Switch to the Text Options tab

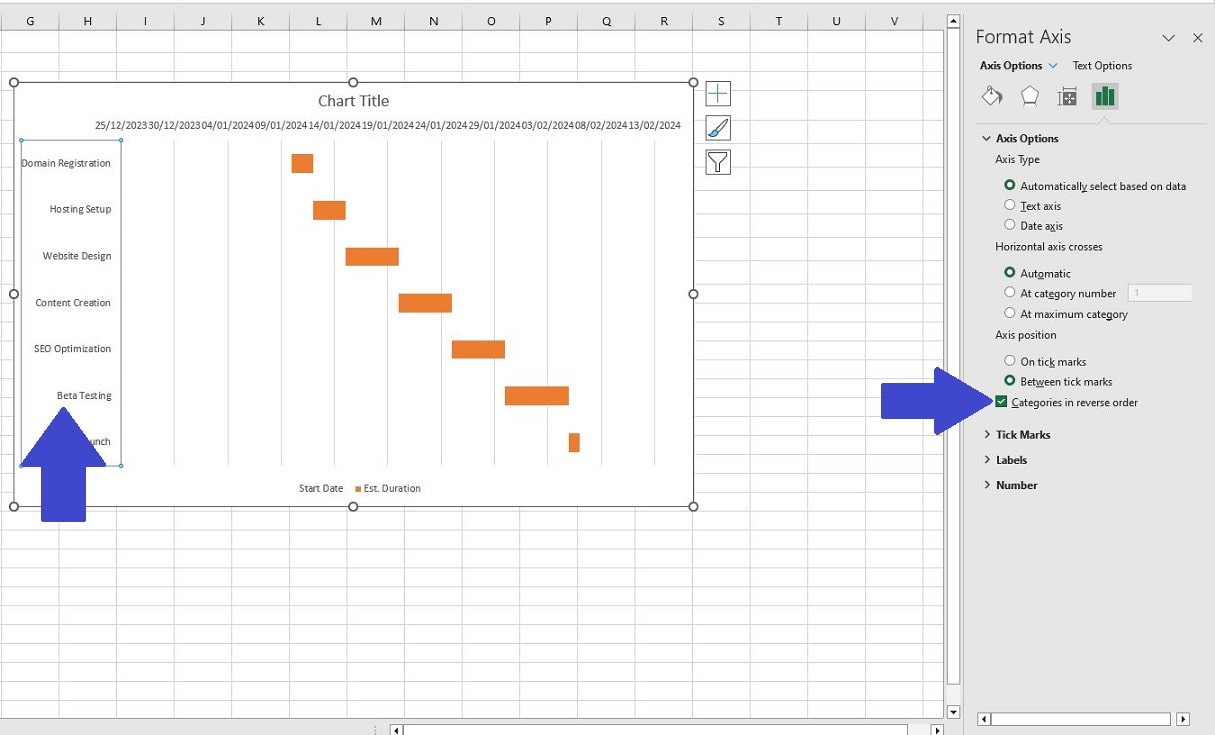(x=1102, y=65)
